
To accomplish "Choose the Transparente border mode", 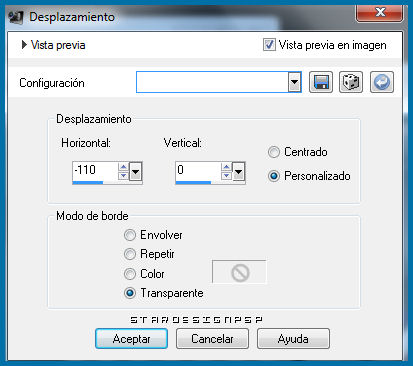I will pos(130,293).
